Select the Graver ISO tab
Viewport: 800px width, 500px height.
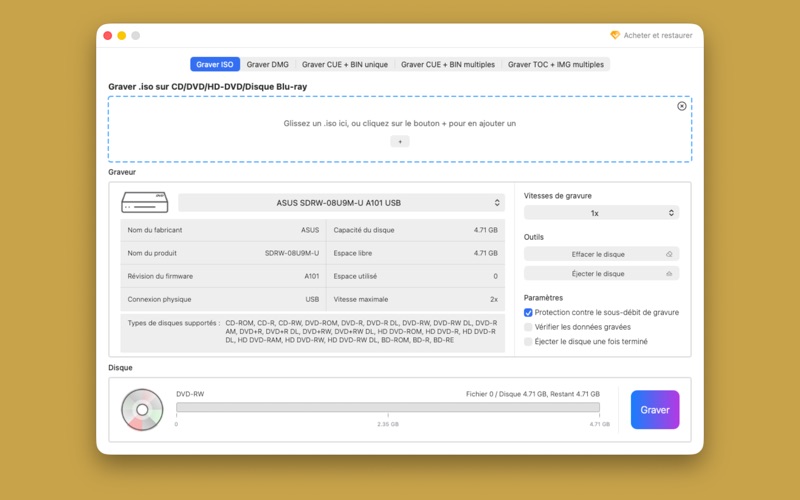pyautogui.click(x=215, y=64)
